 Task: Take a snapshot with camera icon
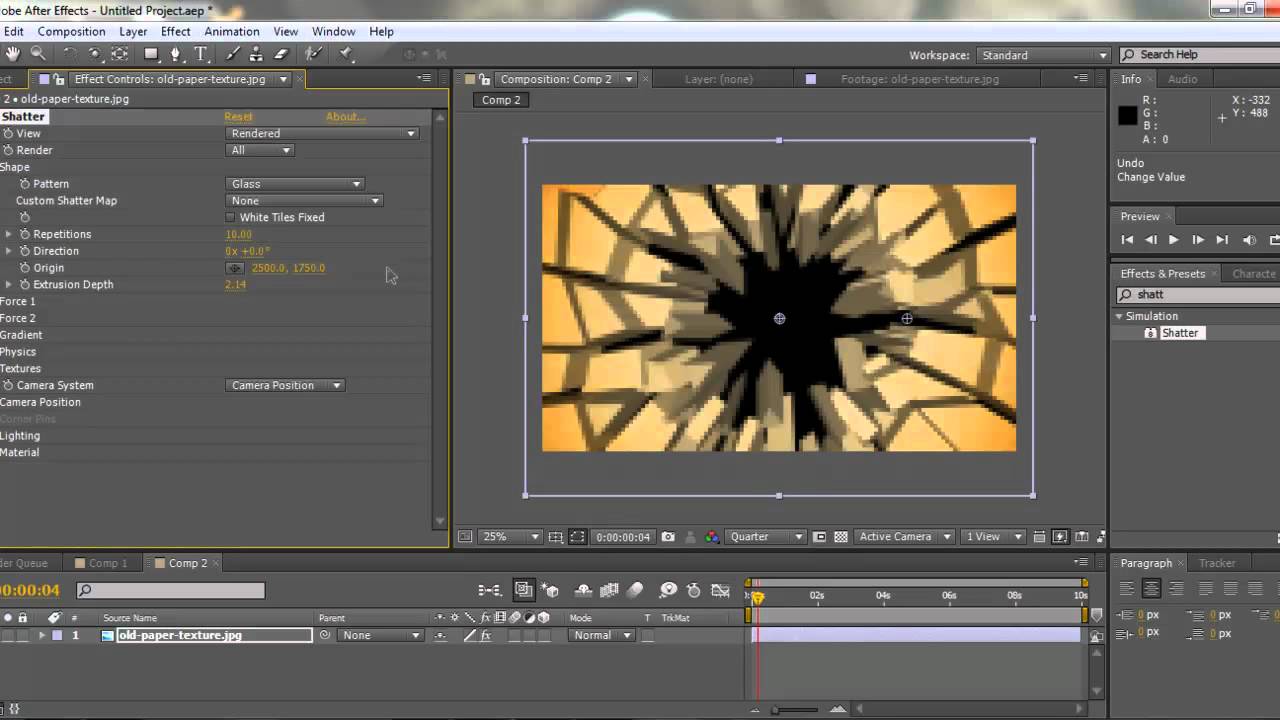pos(668,537)
